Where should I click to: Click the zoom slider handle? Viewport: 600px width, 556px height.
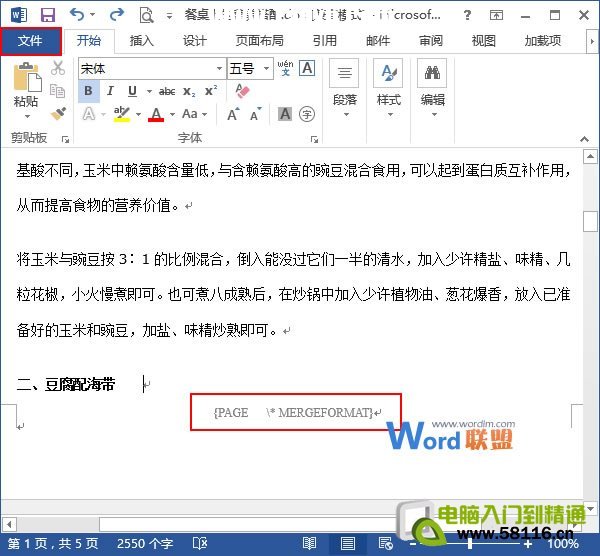click(x=470, y=543)
